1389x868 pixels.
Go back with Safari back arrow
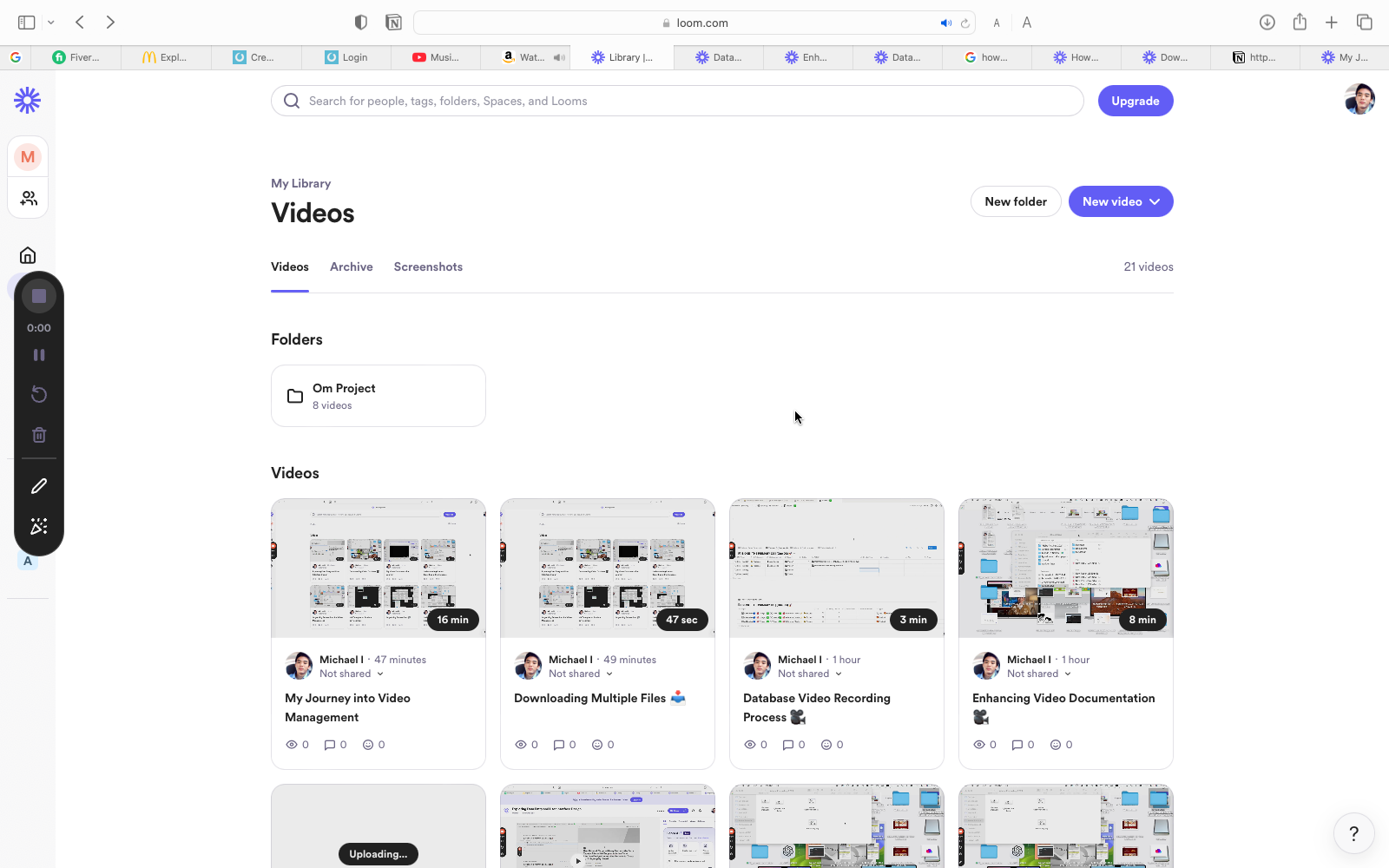(x=80, y=23)
